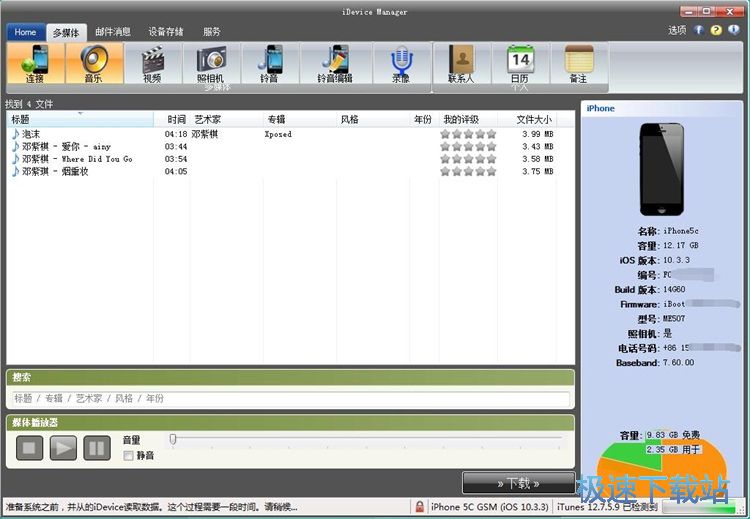The width and height of the screenshot is (750, 519).
Task: Open the 铃音 (Ringtone) section
Action: click(x=270, y=62)
